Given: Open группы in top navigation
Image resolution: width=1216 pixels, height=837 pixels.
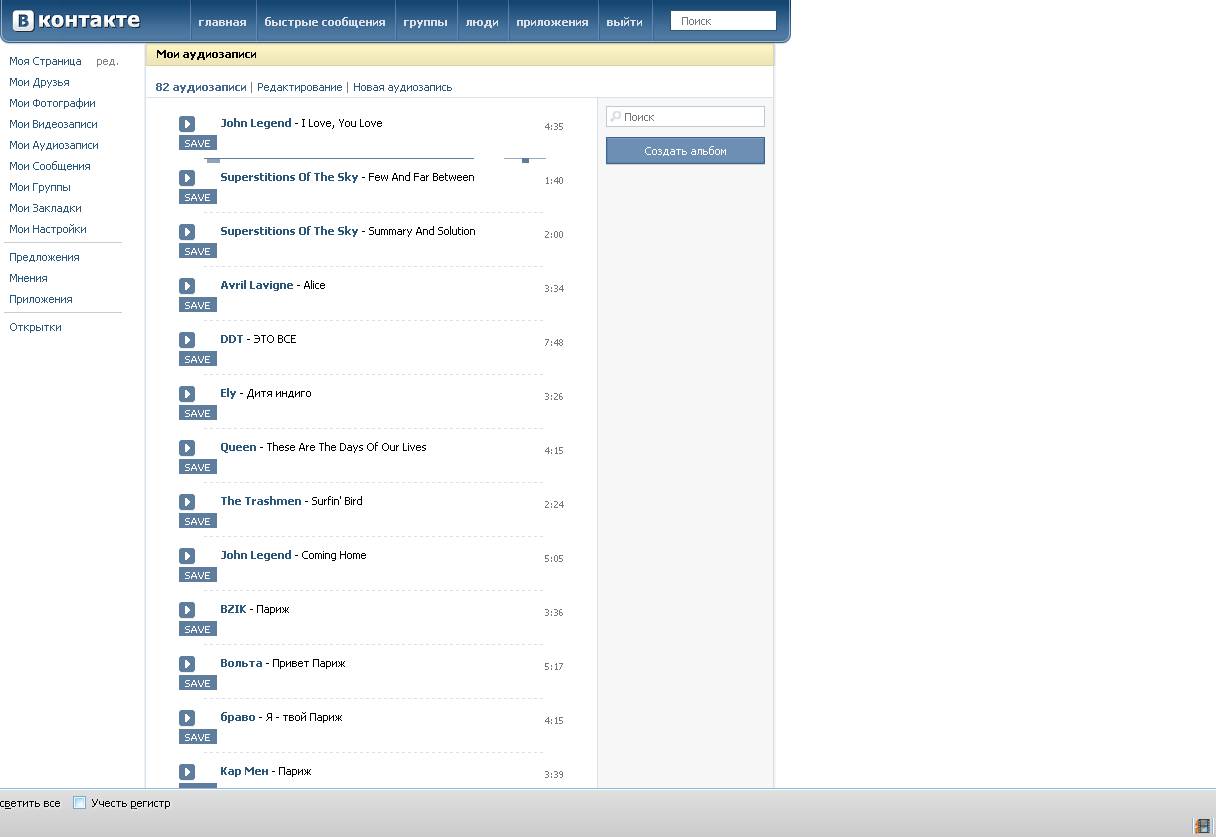Looking at the screenshot, I should tap(425, 22).
